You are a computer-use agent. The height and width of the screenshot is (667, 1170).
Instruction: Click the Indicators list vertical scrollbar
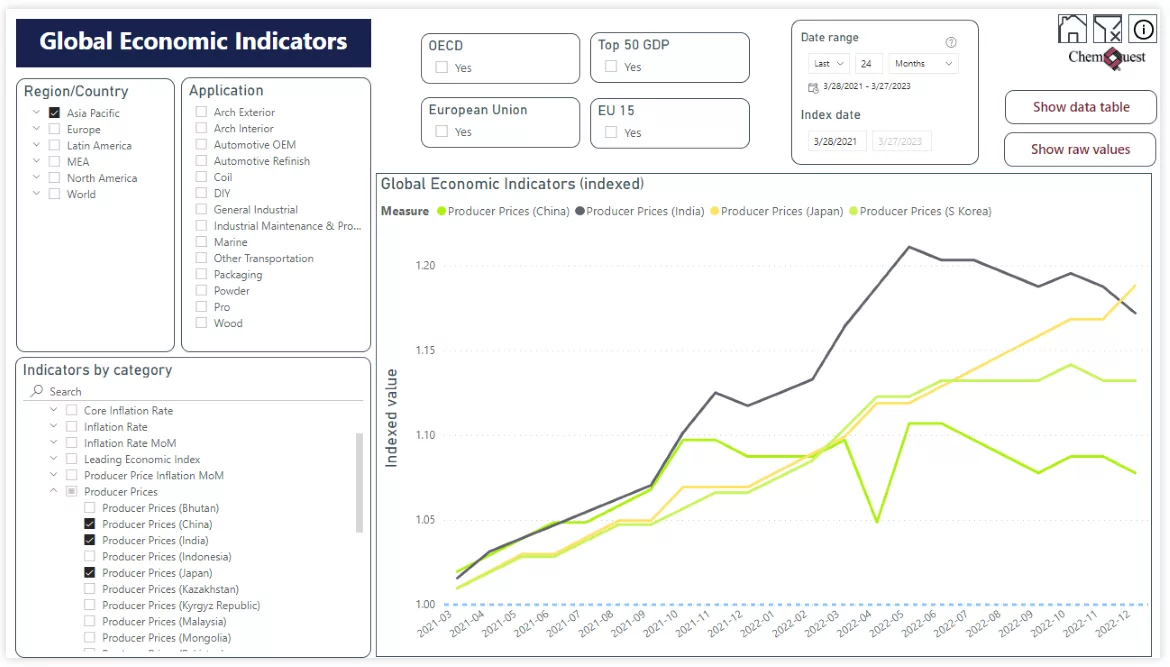(x=359, y=483)
